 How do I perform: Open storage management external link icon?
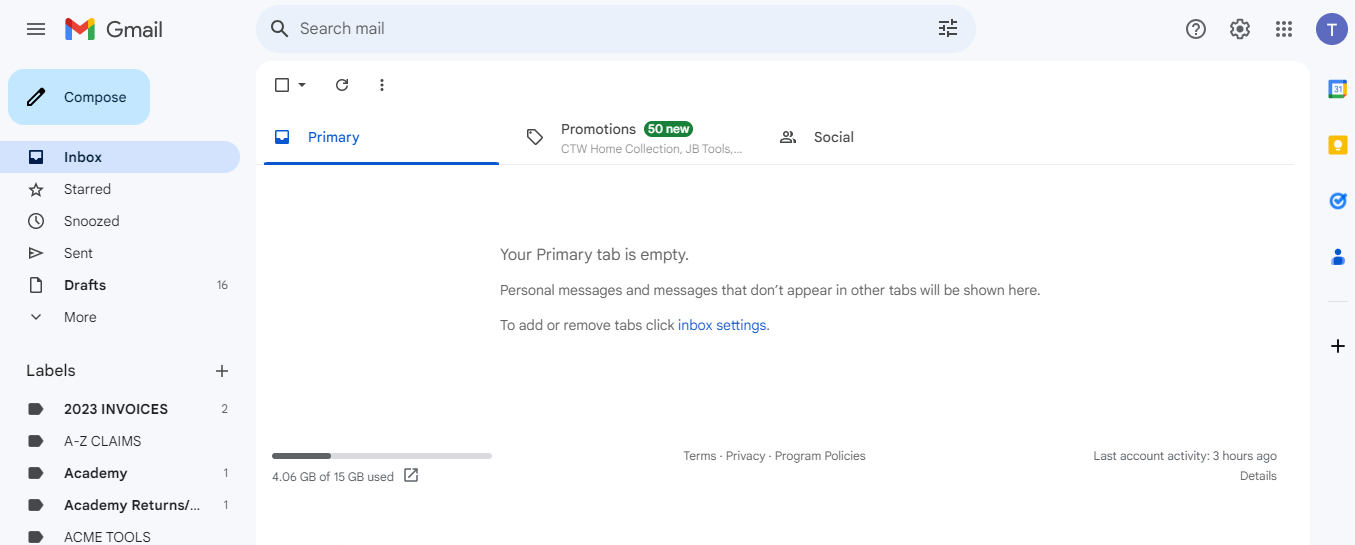coord(411,476)
